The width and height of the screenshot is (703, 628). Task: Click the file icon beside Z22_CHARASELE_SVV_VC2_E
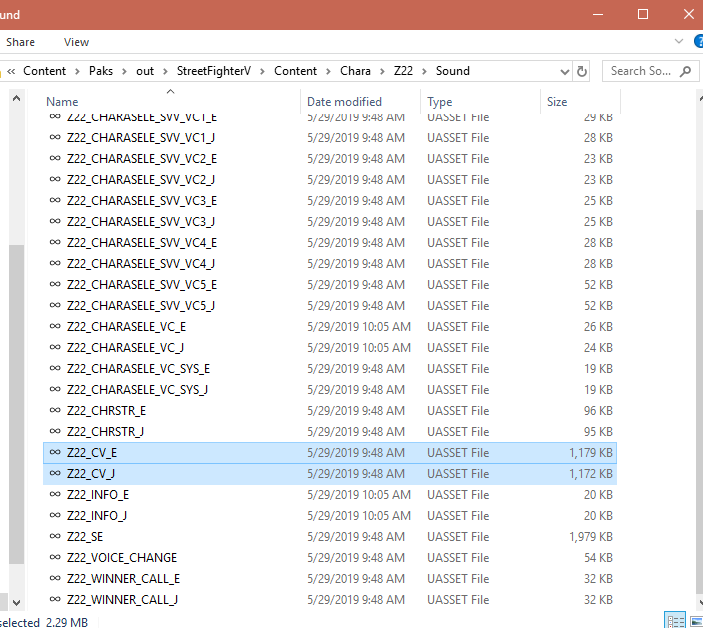click(55, 158)
